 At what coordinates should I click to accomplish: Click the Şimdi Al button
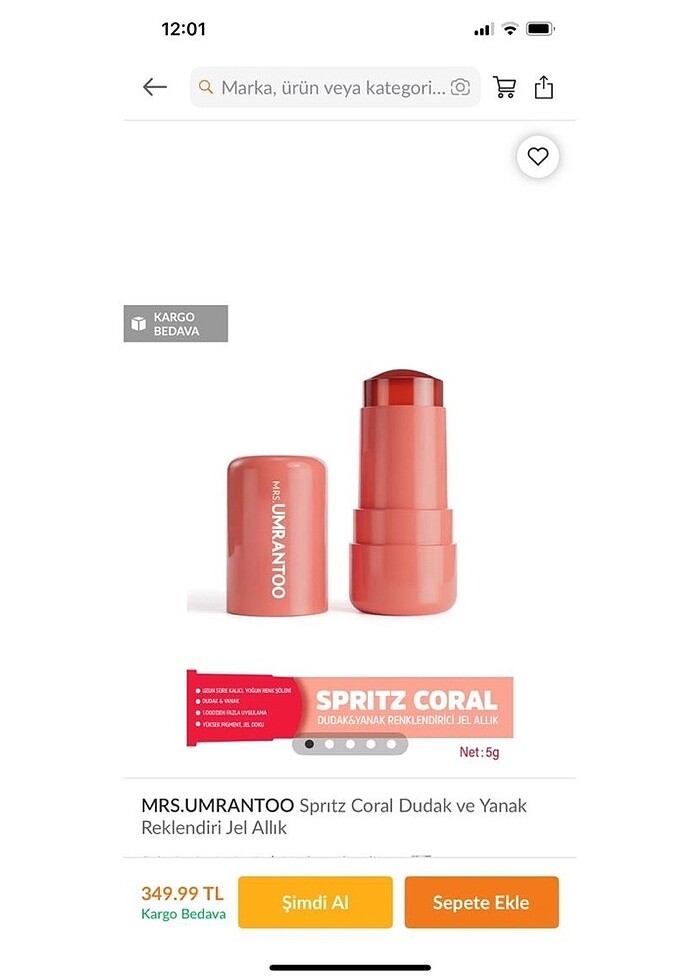[x=315, y=902]
